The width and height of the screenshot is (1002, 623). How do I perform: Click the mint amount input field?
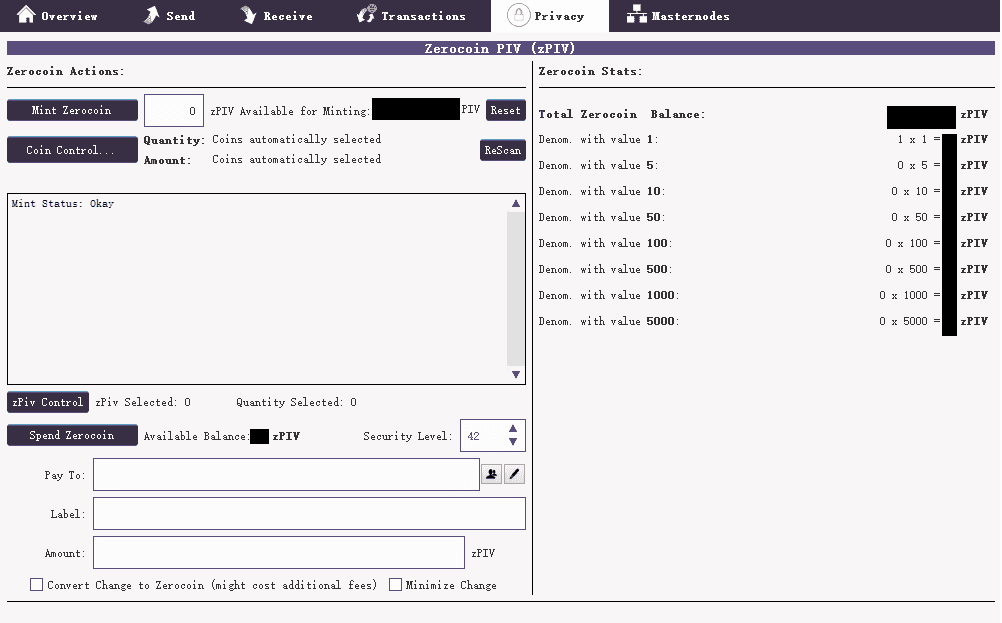174,111
